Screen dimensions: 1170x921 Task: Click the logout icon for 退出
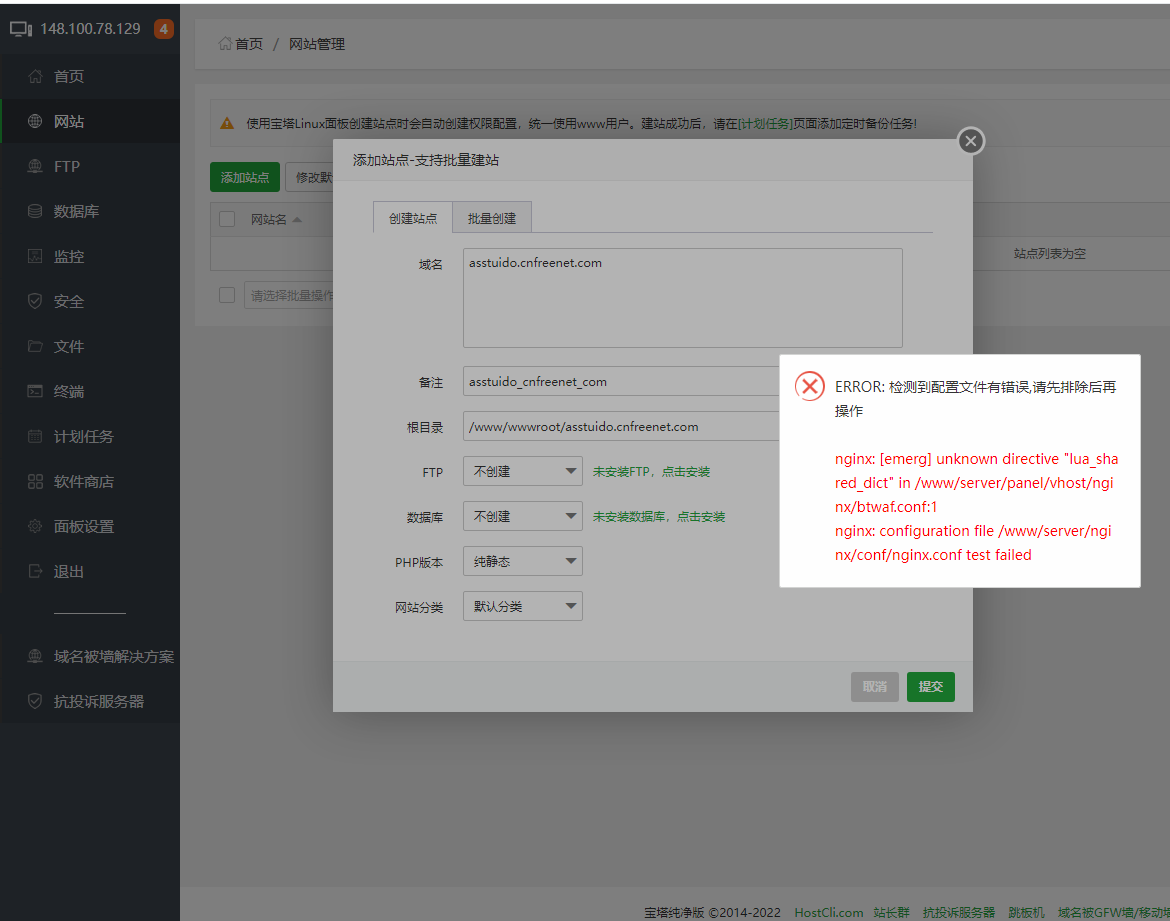tap(35, 571)
